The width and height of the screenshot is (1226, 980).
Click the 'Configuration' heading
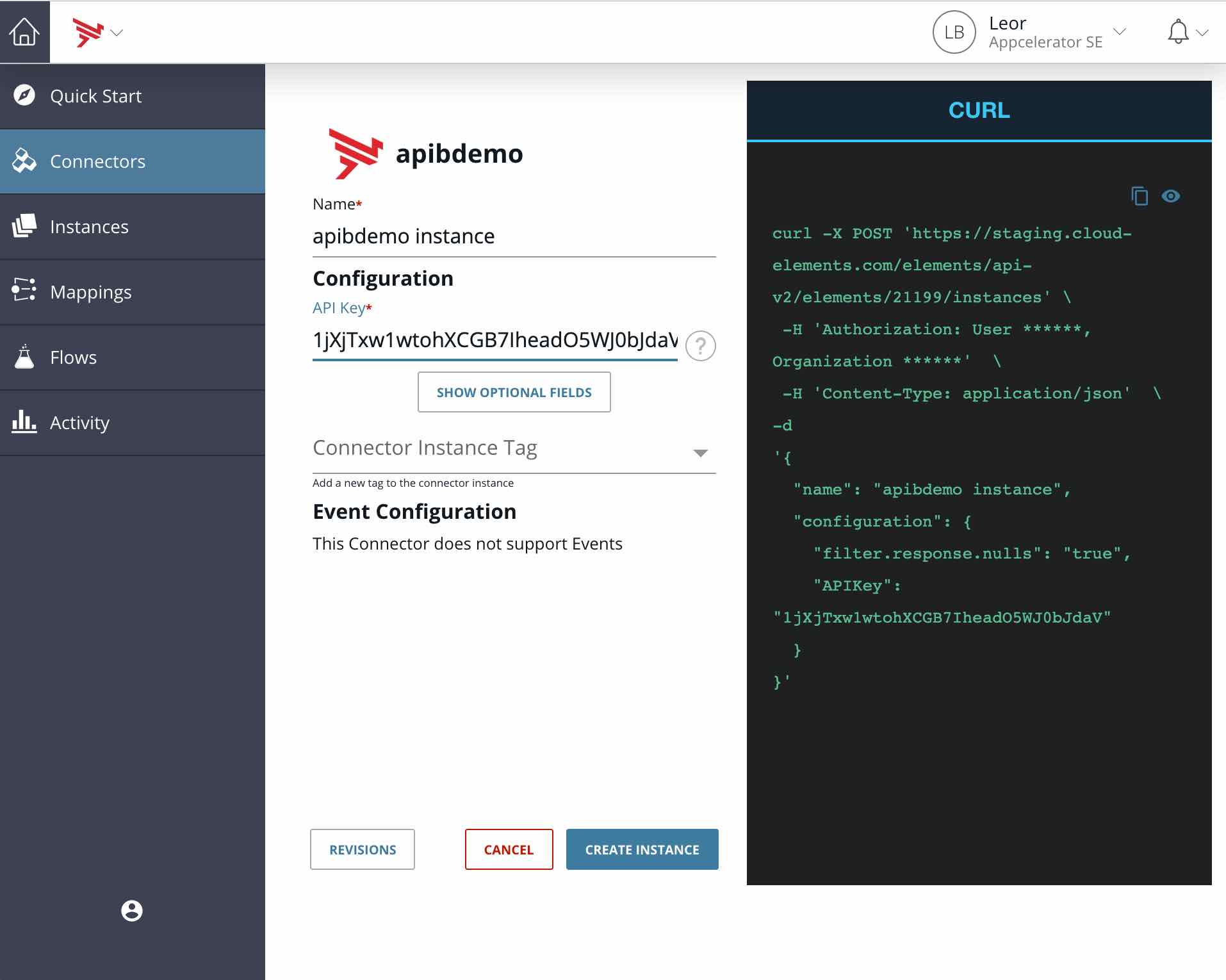click(383, 279)
